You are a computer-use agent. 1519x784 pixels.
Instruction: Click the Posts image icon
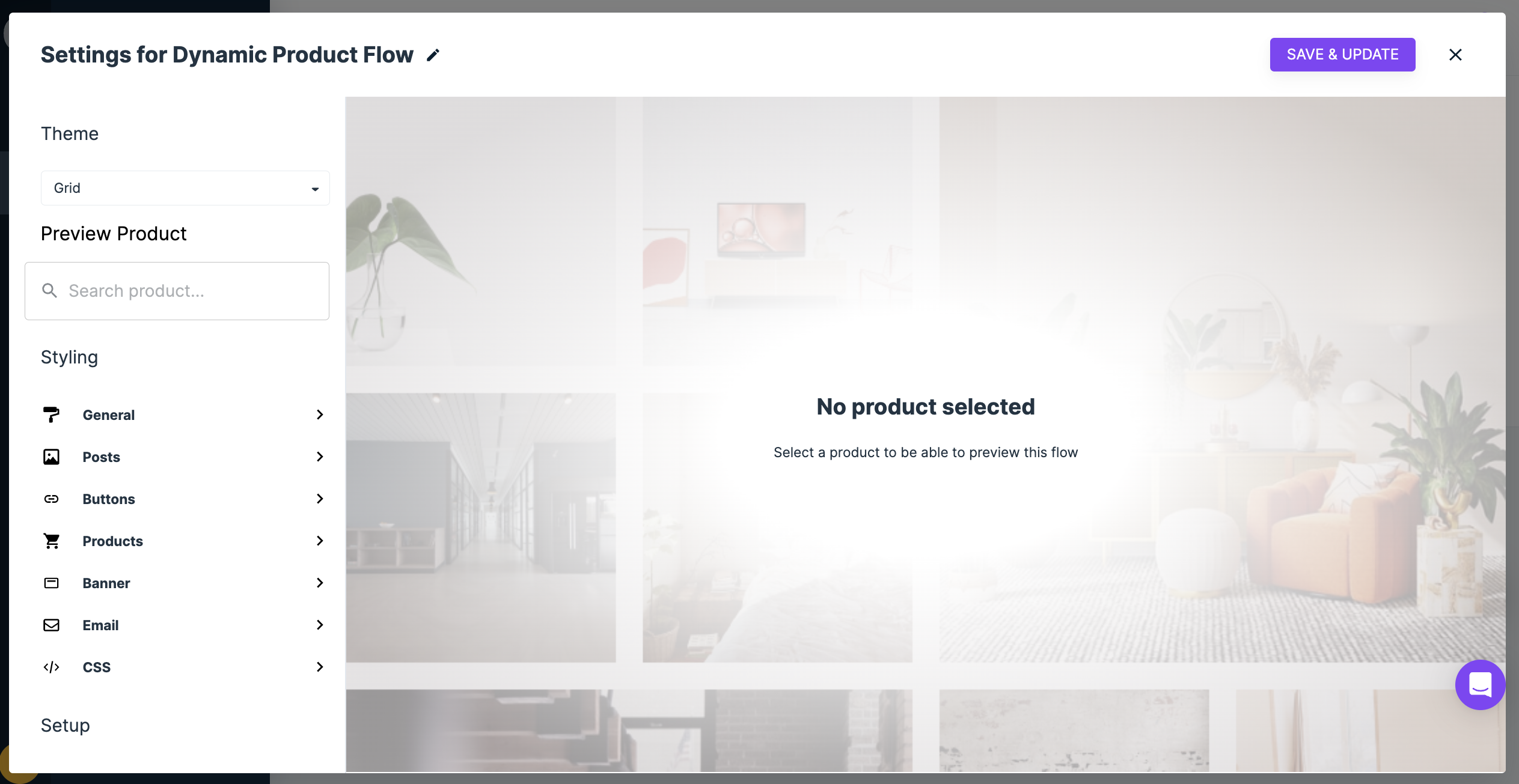coord(52,457)
